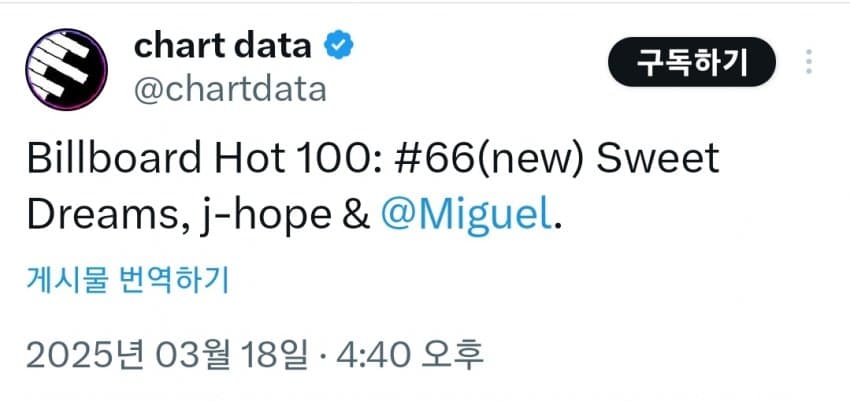Open the three-dot more options menu
Screen dimensions: 850x401
coord(809,62)
